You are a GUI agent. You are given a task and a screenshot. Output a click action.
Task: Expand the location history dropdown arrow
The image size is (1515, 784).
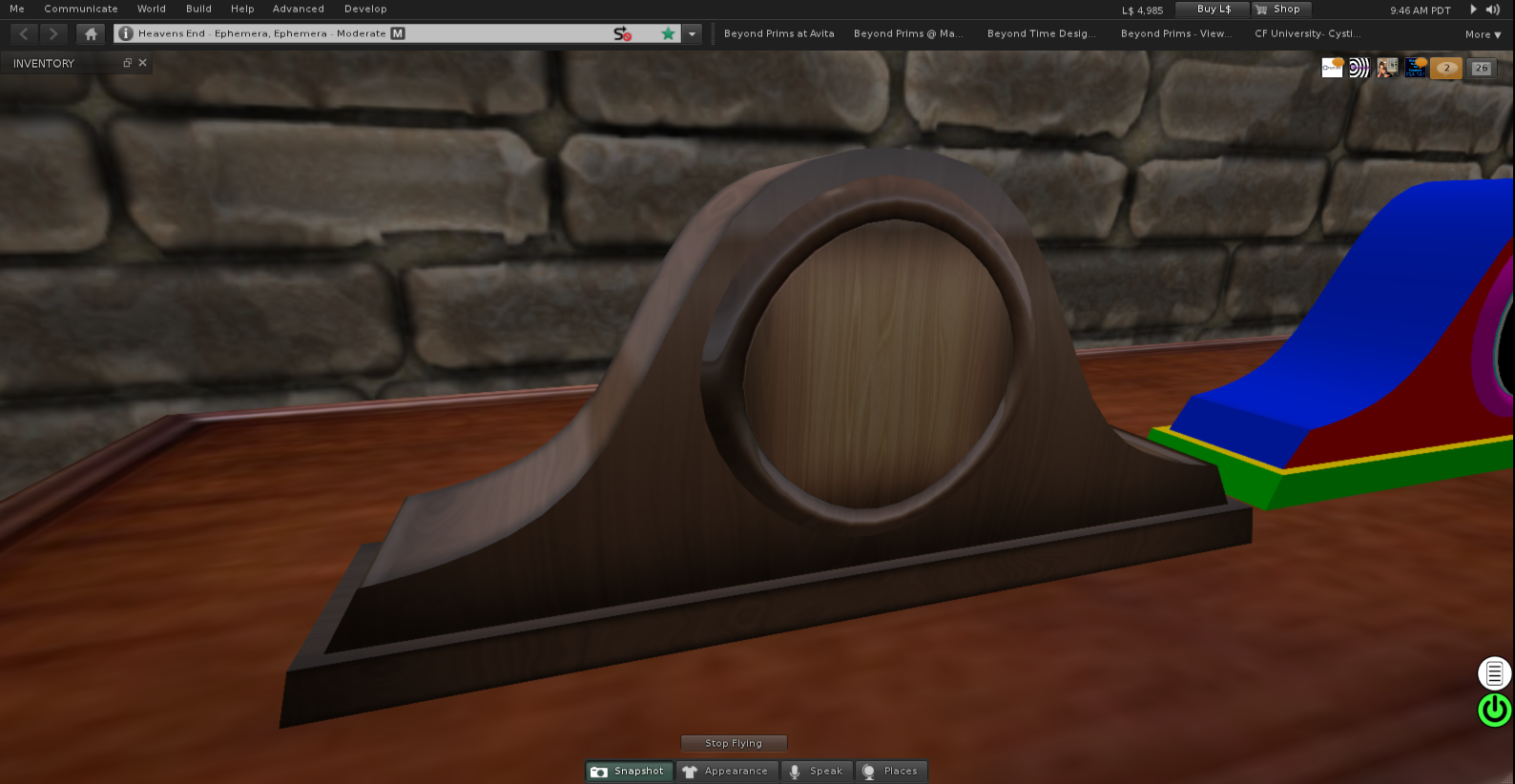tap(693, 33)
